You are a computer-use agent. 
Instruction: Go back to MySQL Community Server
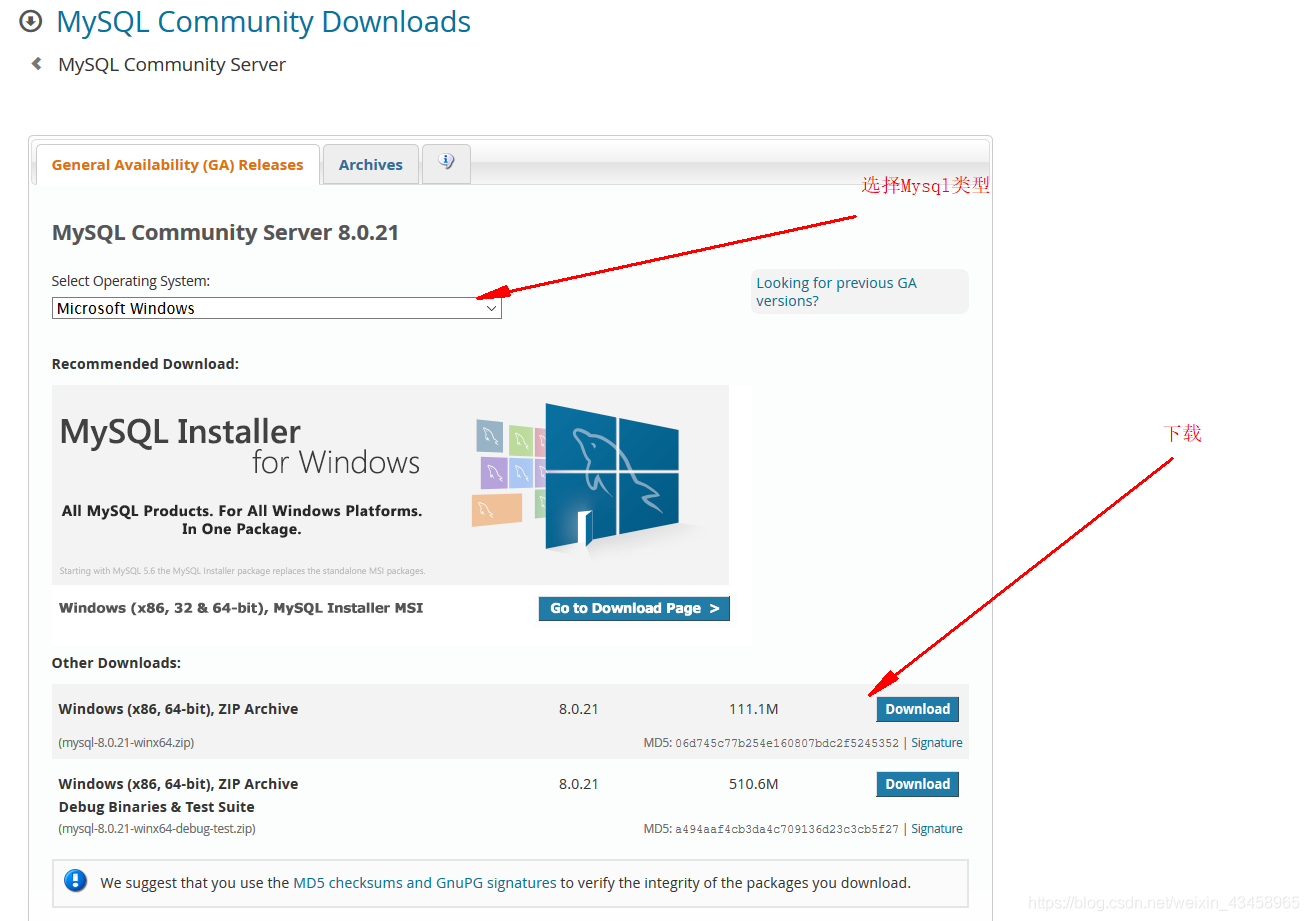coord(172,64)
